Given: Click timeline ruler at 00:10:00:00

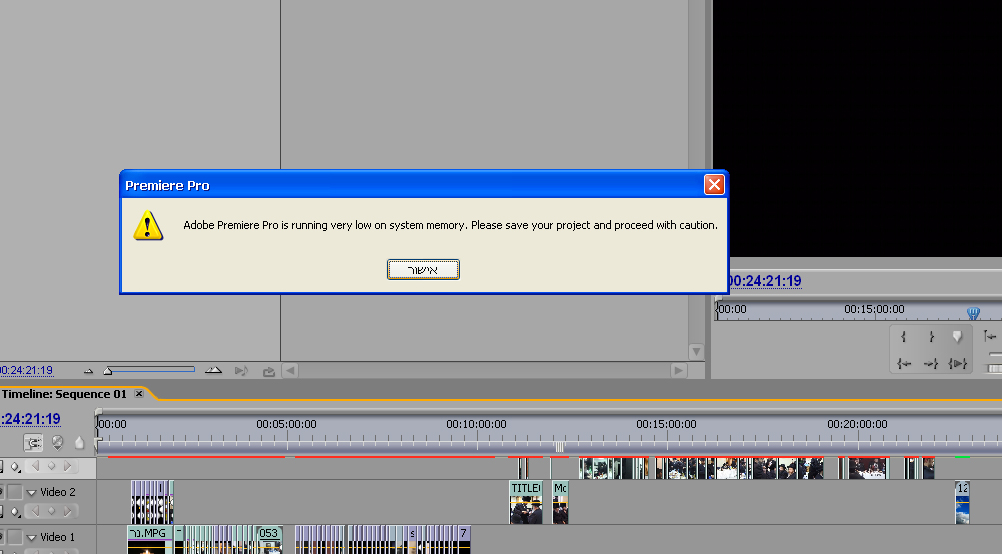Looking at the screenshot, I should point(477,424).
